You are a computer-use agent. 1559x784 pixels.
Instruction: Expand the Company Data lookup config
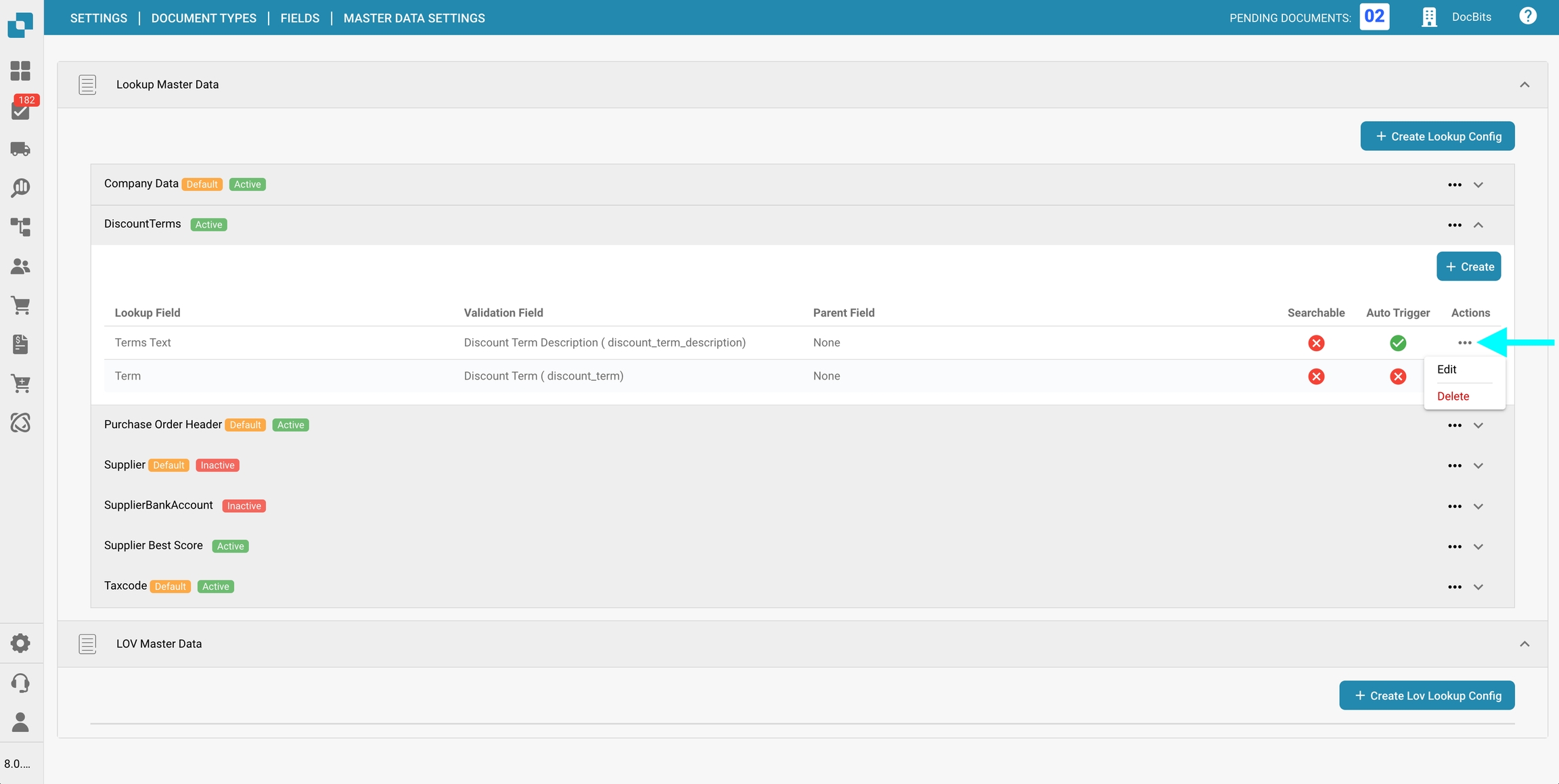[1478, 185]
